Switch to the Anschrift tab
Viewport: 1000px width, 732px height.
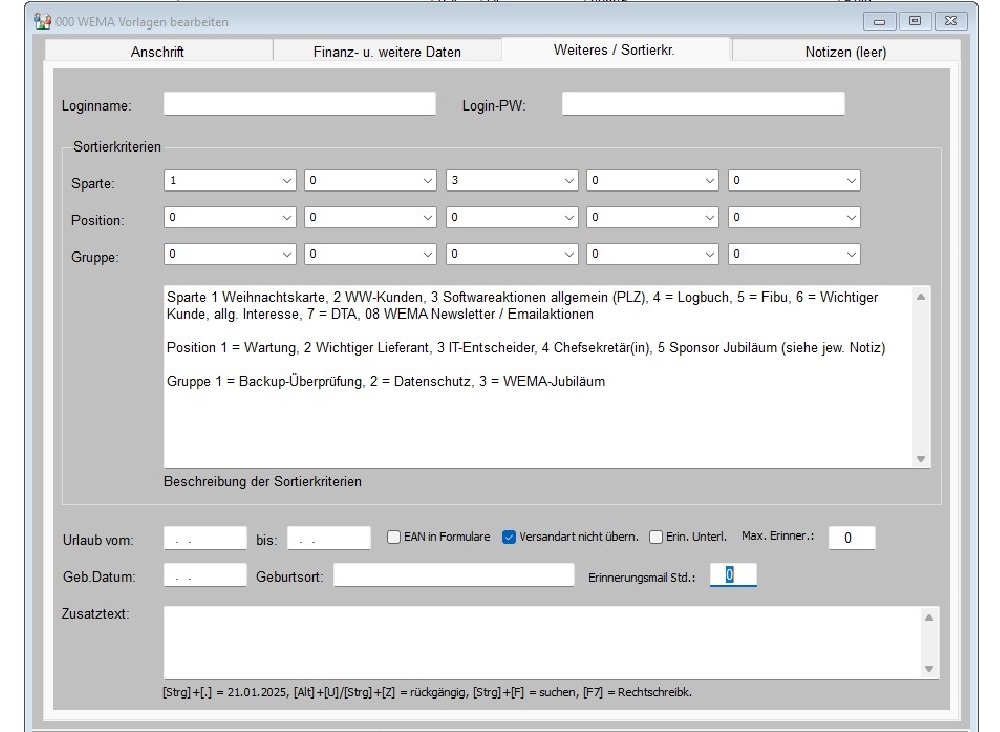[158, 52]
